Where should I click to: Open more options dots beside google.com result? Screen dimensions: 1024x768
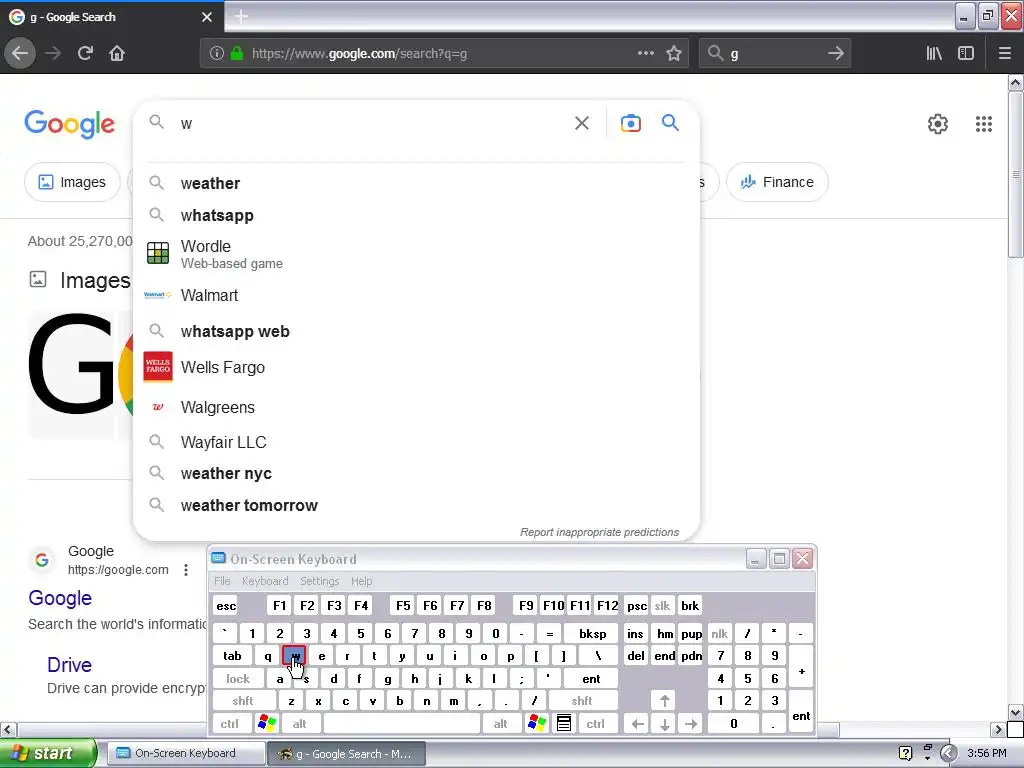coord(186,569)
